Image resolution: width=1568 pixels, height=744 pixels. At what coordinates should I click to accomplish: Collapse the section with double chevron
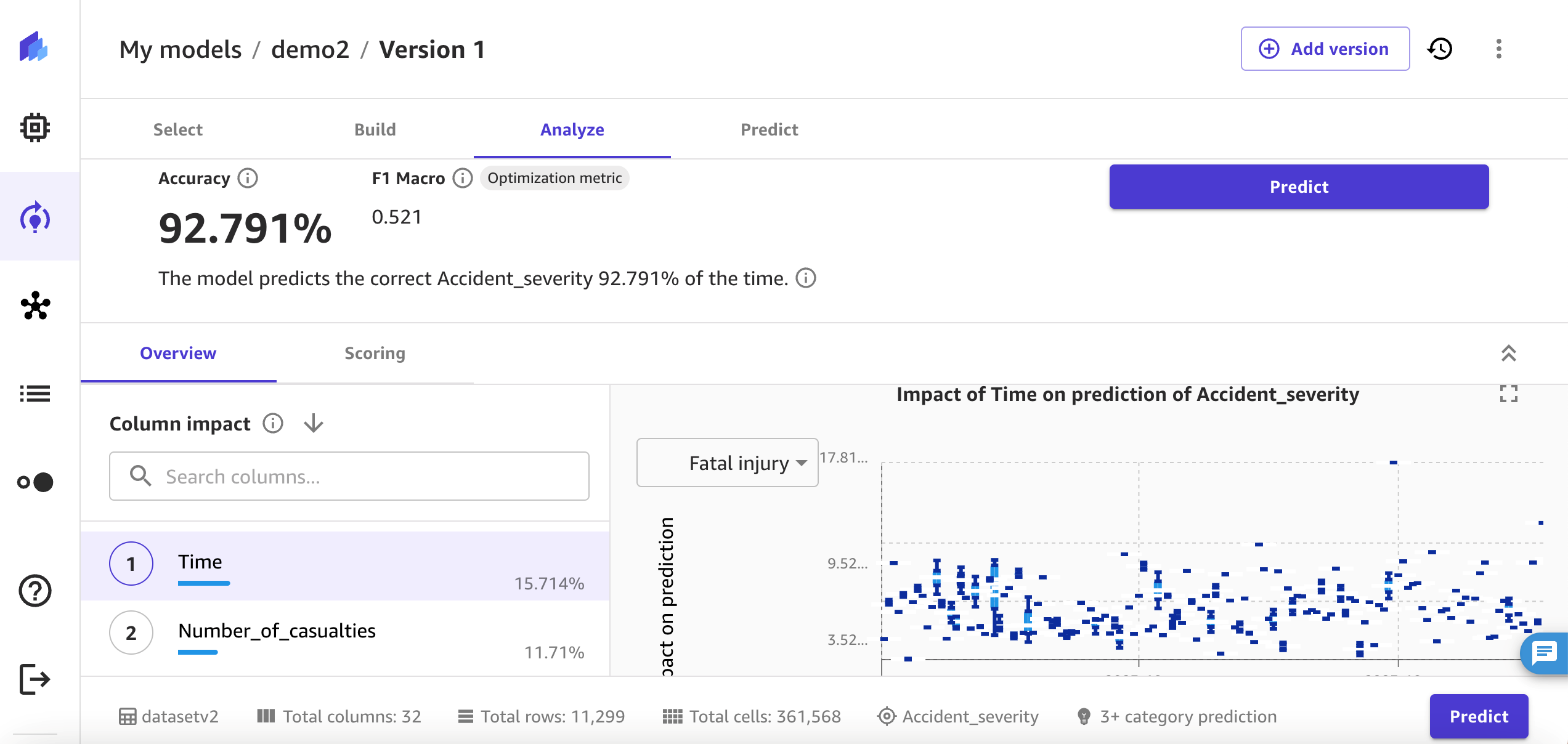[x=1508, y=354]
